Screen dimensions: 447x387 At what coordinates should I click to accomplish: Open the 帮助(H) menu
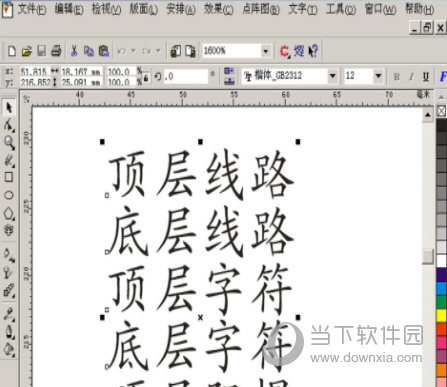click(420, 9)
